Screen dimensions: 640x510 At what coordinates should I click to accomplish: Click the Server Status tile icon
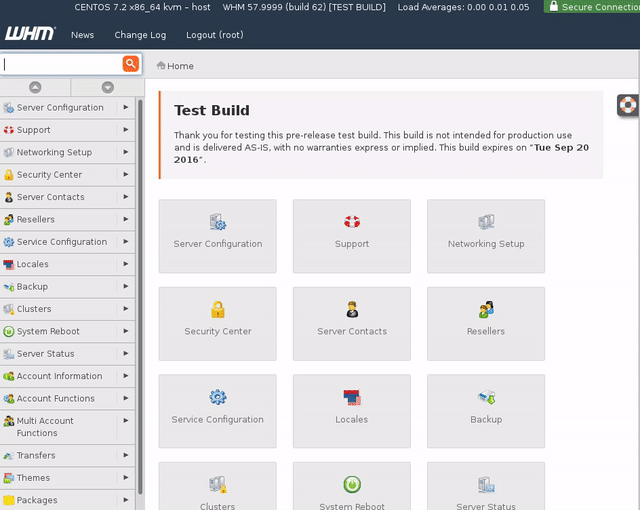486,485
